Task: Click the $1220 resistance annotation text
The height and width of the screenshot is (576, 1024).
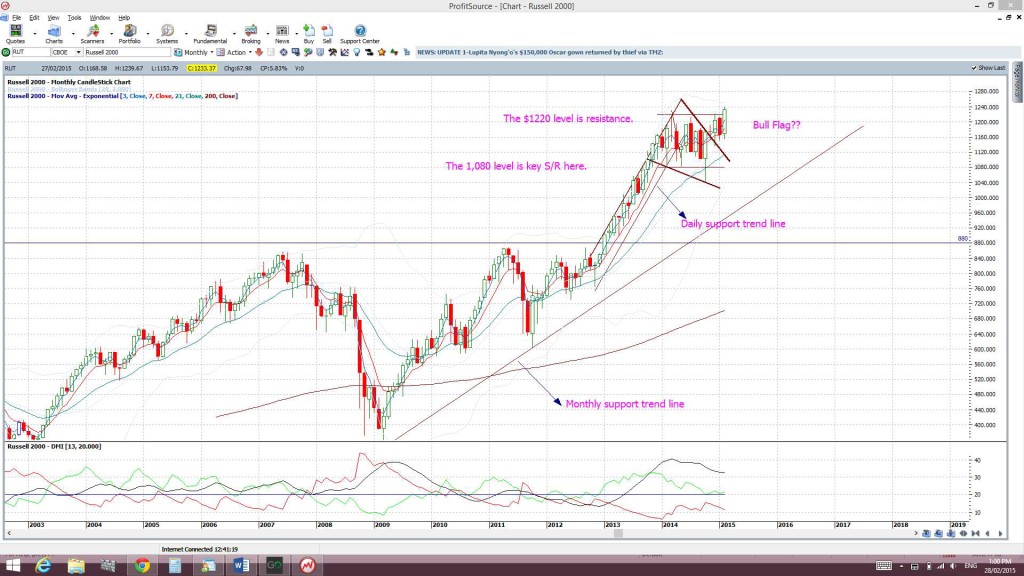Action: [x=568, y=119]
